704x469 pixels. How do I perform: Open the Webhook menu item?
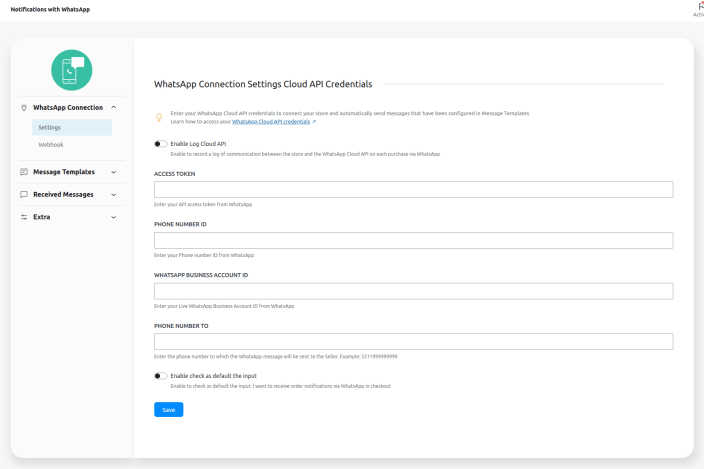point(51,145)
